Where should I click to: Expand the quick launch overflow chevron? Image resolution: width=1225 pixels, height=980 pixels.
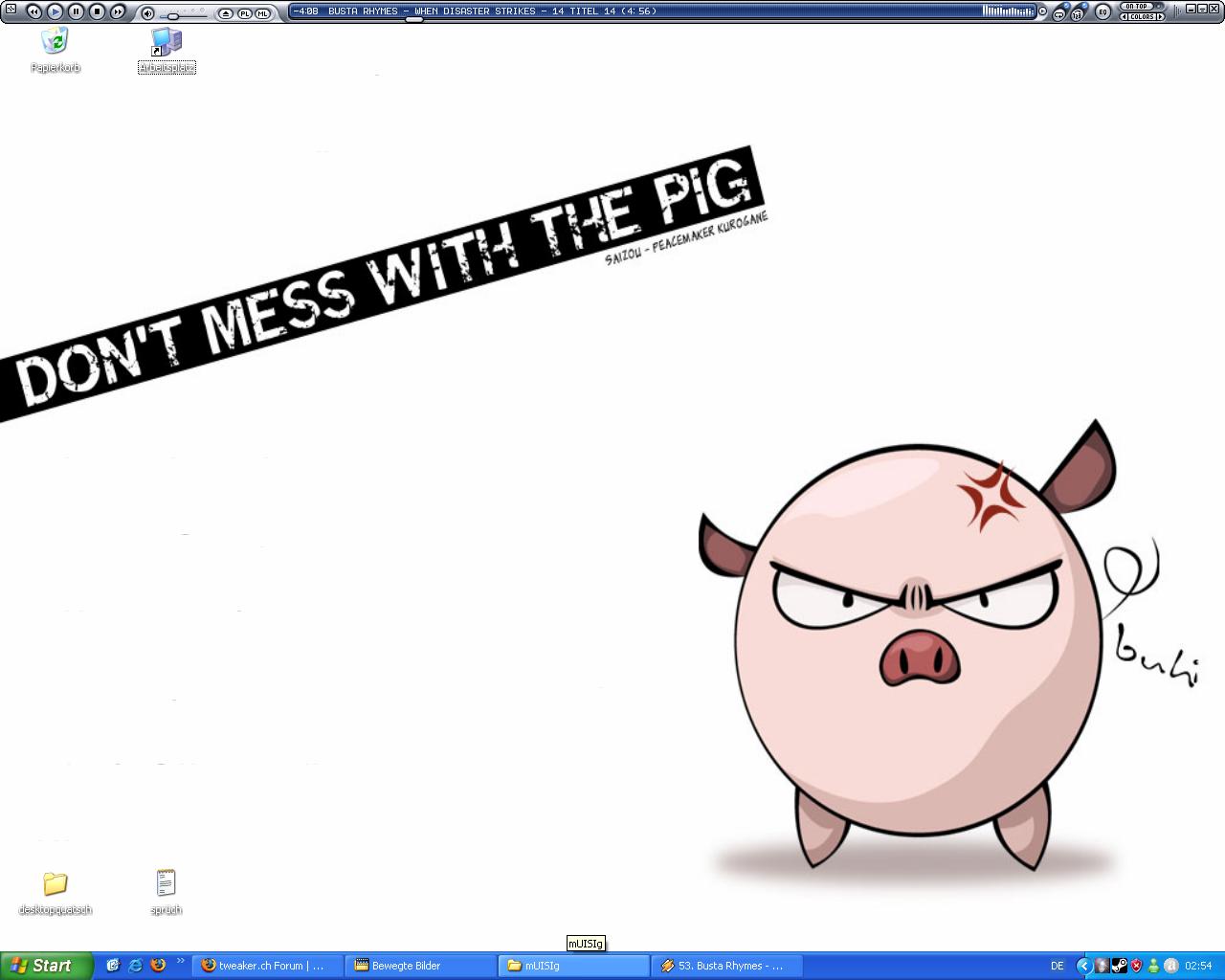point(180,961)
